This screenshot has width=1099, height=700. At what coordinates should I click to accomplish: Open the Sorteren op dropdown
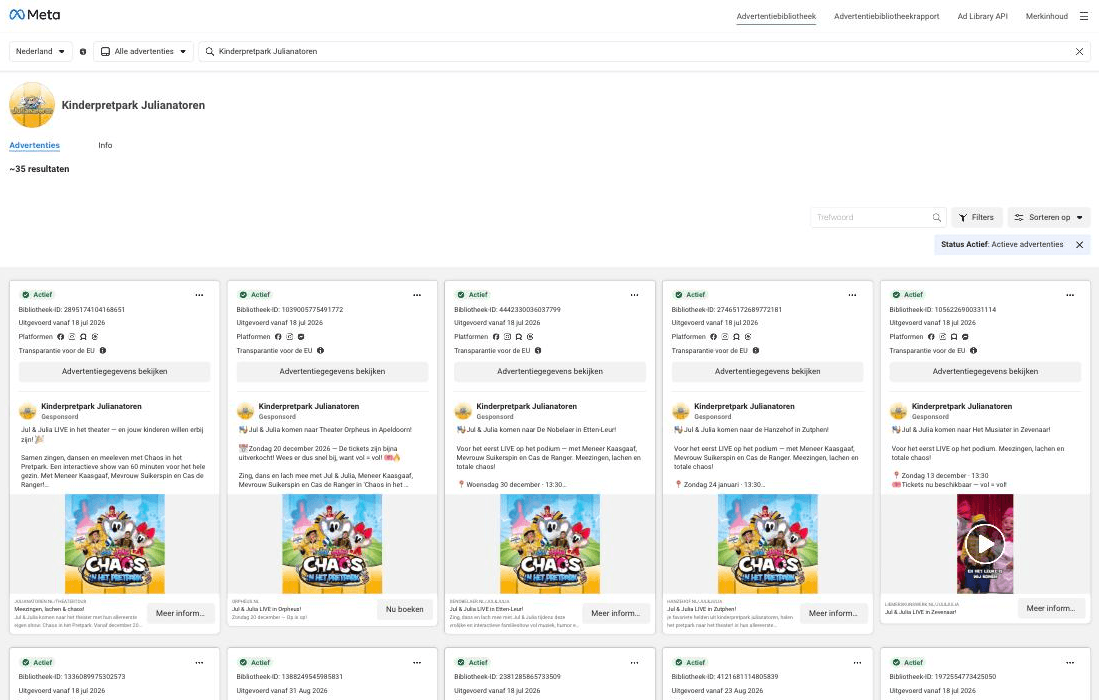pyautogui.click(x=1049, y=217)
